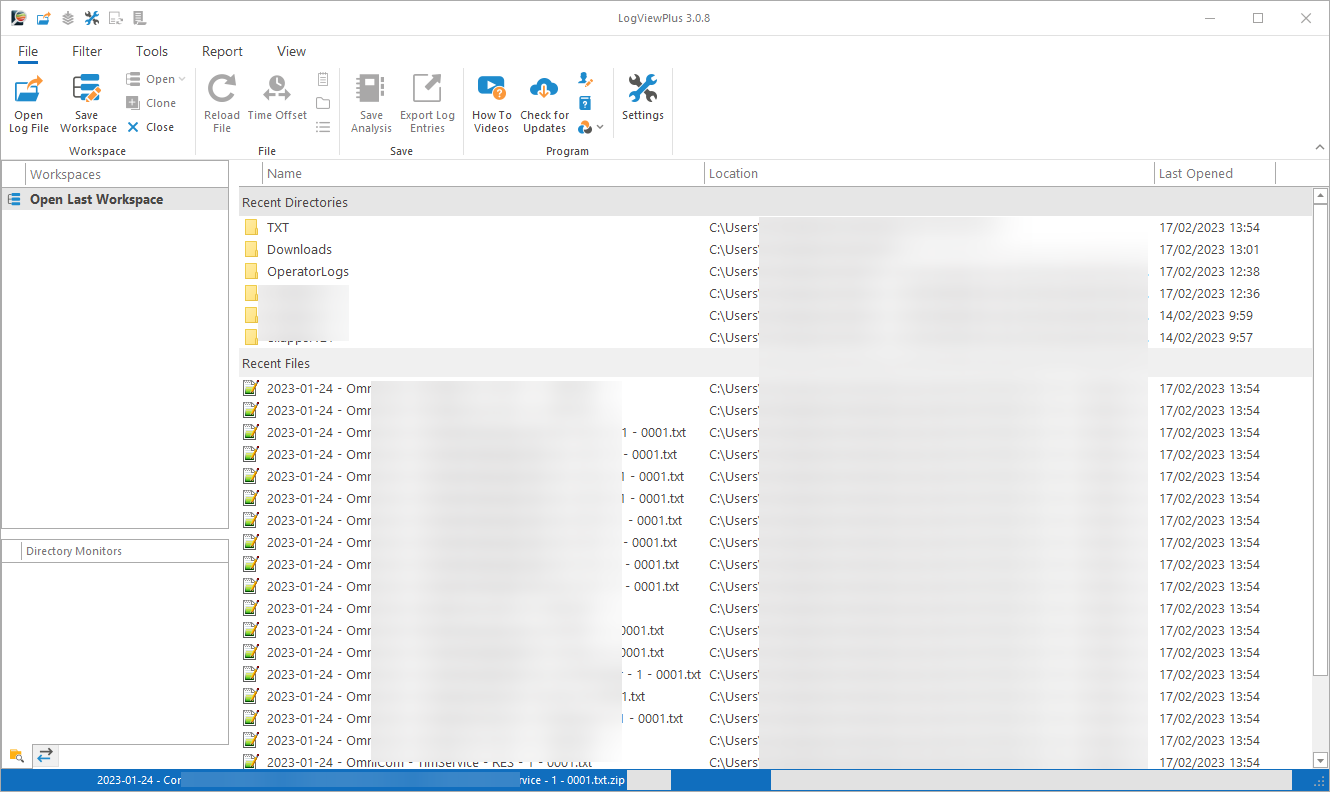Open the Report ribbon tab
Screen dimensions: 1330x792
(x=222, y=51)
